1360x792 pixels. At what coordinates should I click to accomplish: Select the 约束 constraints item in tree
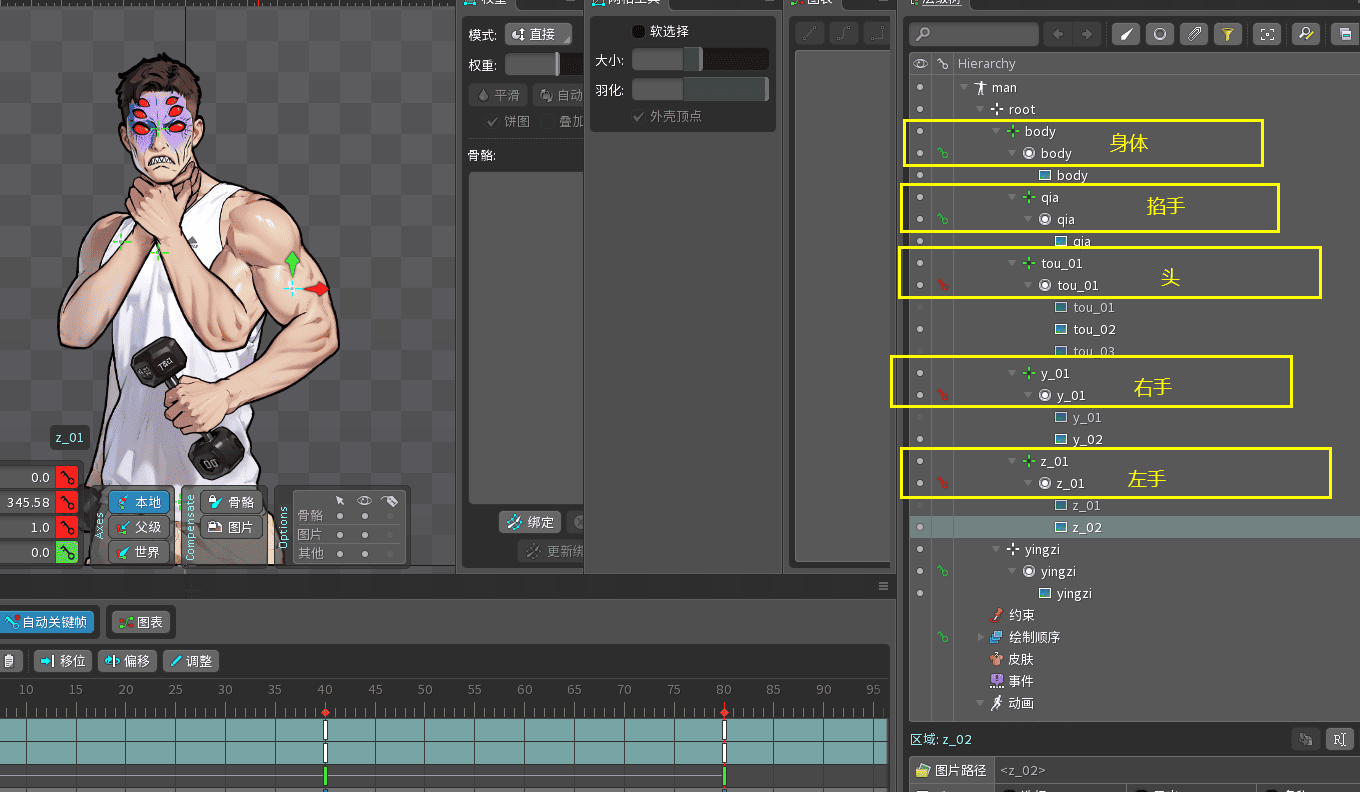[x=1020, y=615]
